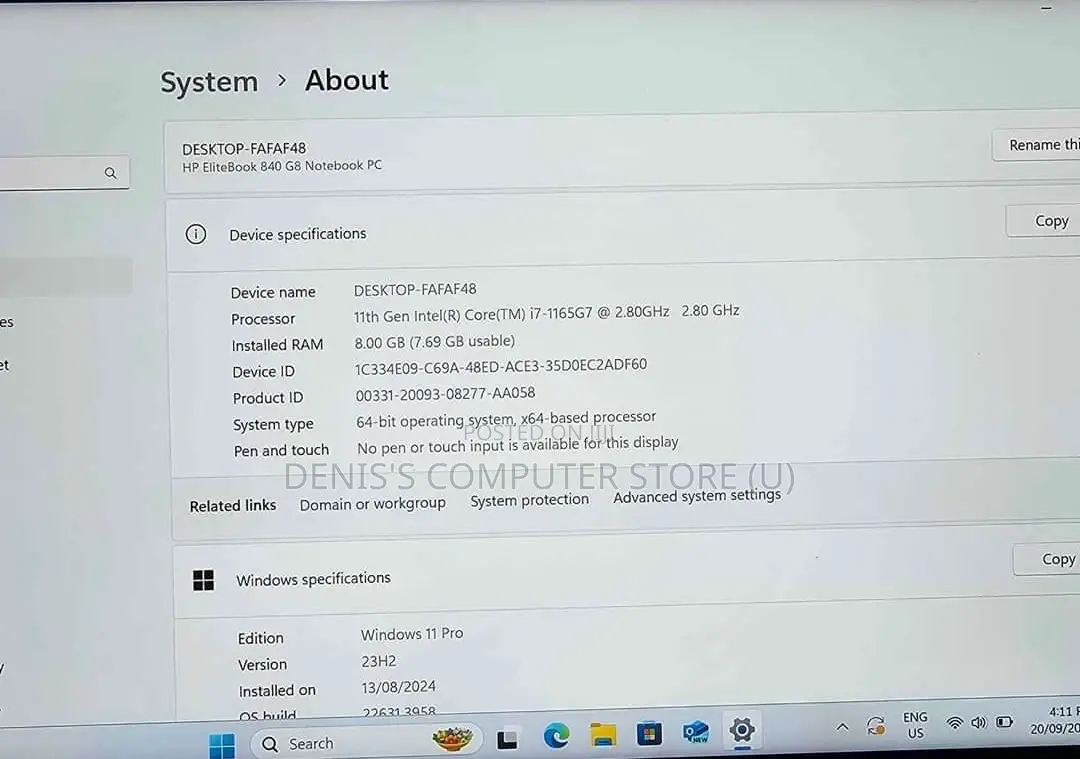Open the Windows Start menu
The height and width of the screenshot is (759, 1080).
[222, 745]
